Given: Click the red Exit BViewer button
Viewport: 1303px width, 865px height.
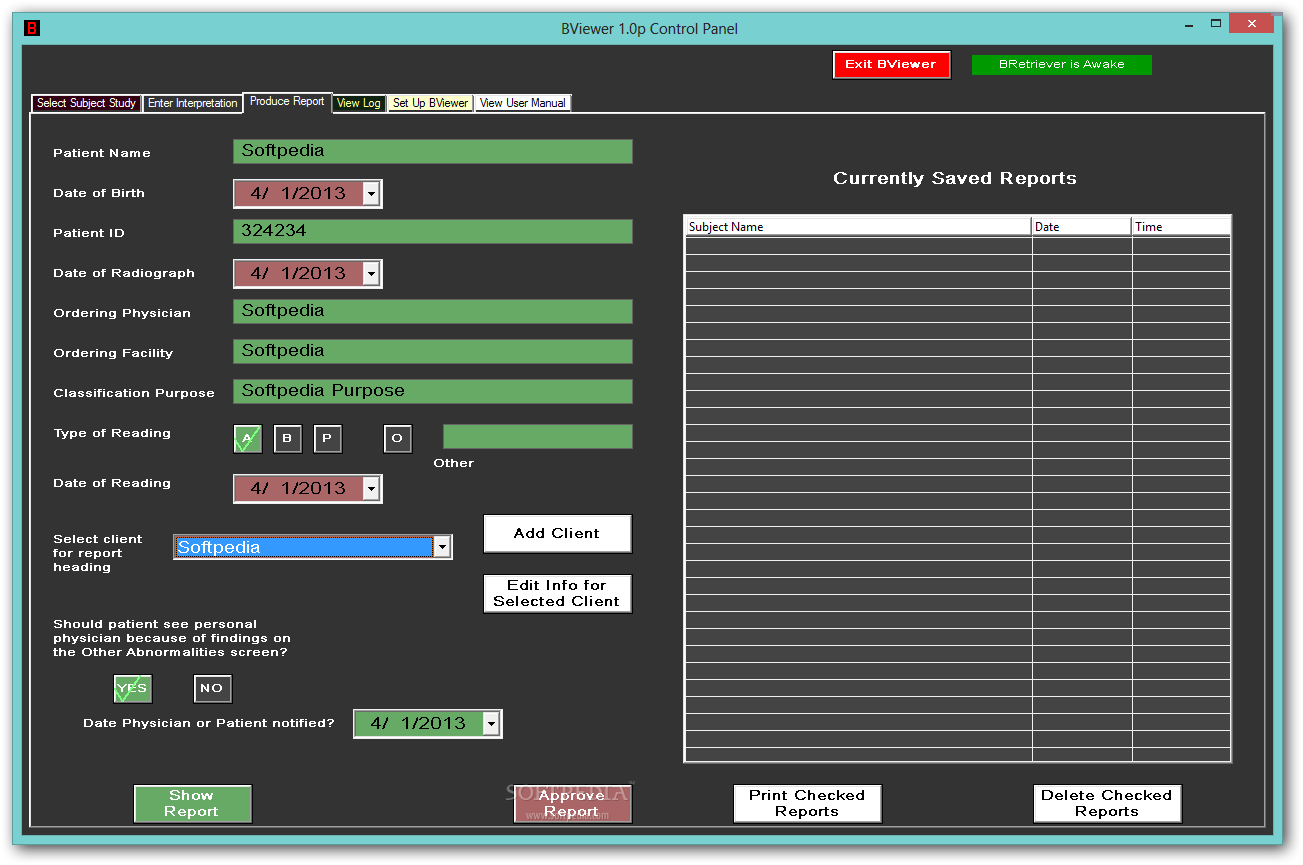Looking at the screenshot, I should pyautogui.click(x=891, y=64).
